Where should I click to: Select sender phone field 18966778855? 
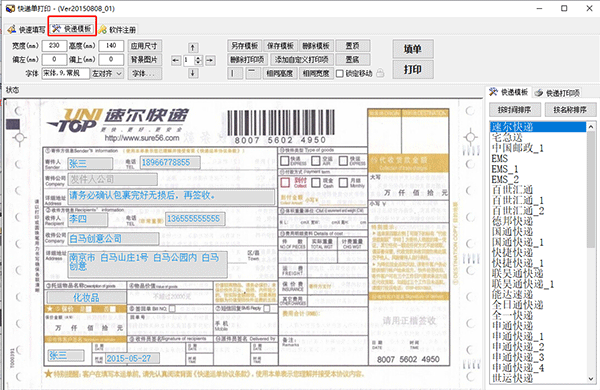(x=170, y=163)
